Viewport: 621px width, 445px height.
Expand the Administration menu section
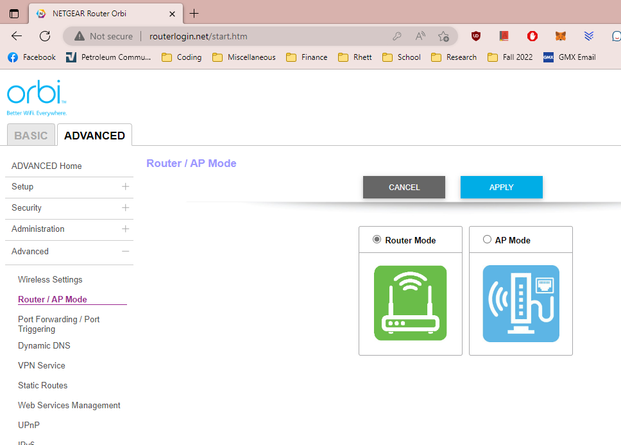tap(125, 229)
